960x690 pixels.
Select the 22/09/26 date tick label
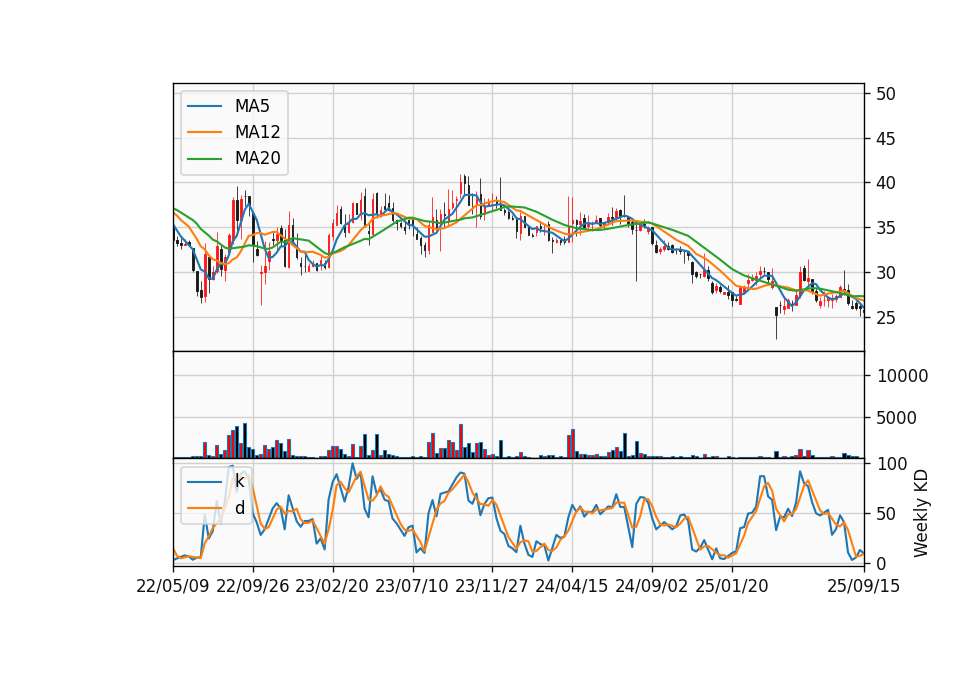click(253, 586)
